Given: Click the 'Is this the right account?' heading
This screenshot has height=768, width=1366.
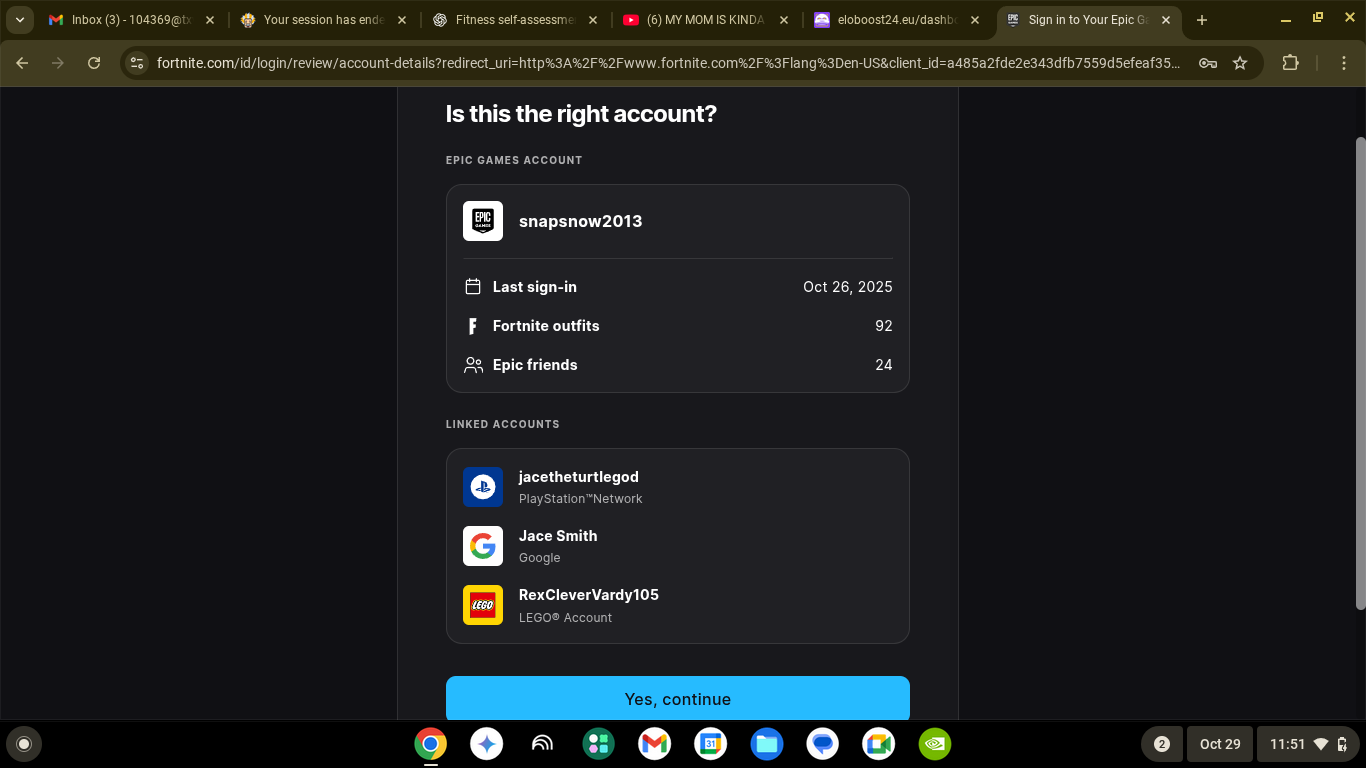Looking at the screenshot, I should pos(581,114).
